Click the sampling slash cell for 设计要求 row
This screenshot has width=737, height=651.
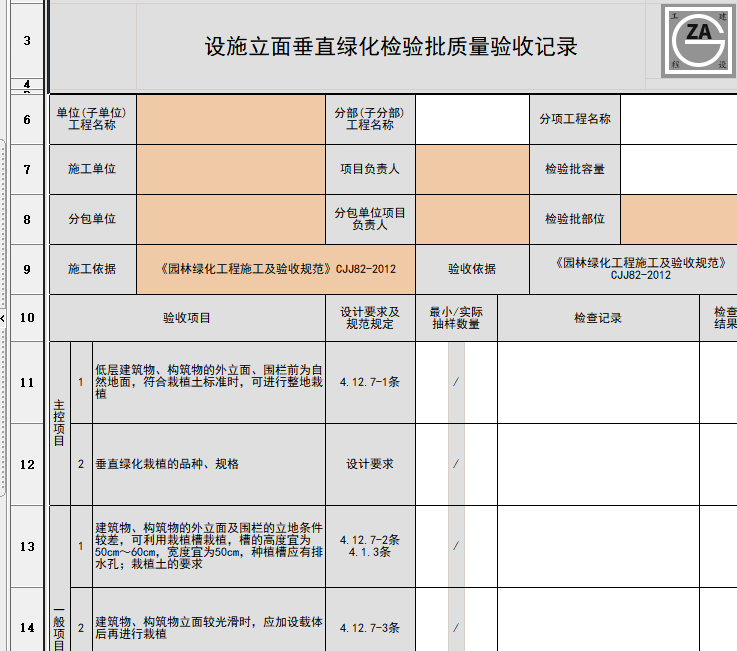click(456, 464)
